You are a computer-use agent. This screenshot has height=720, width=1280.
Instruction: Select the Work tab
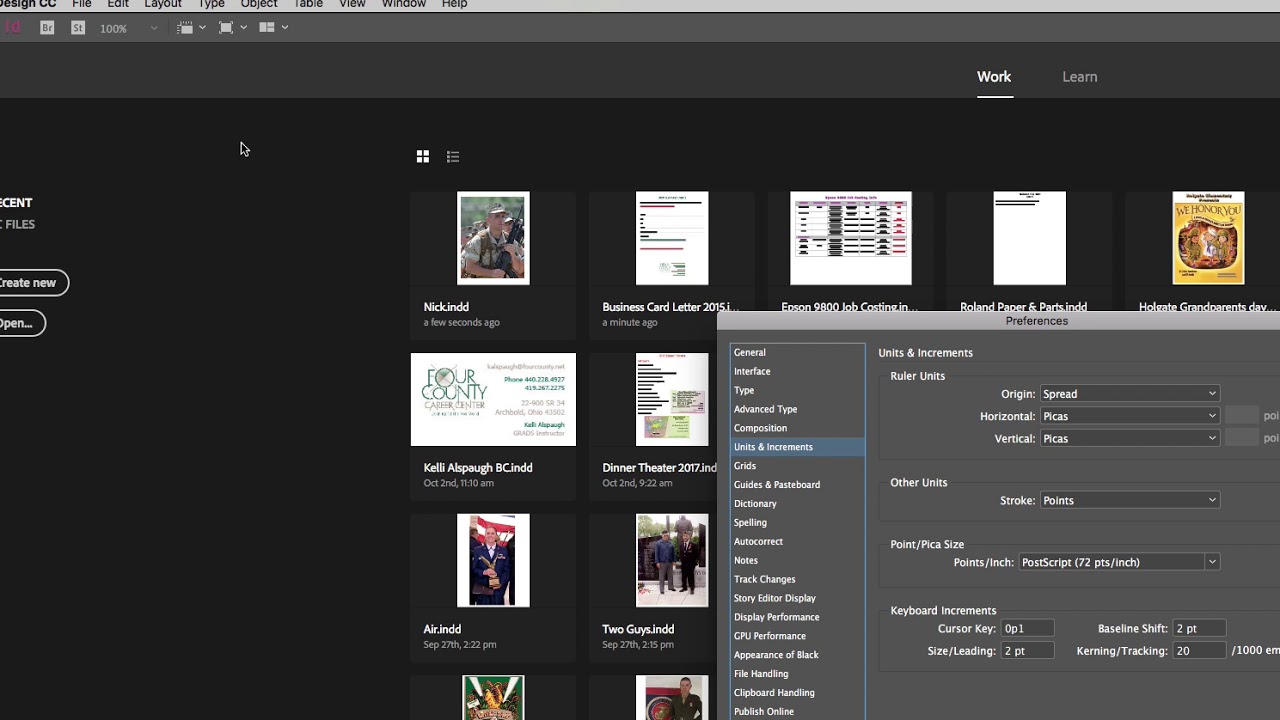pos(994,77)
